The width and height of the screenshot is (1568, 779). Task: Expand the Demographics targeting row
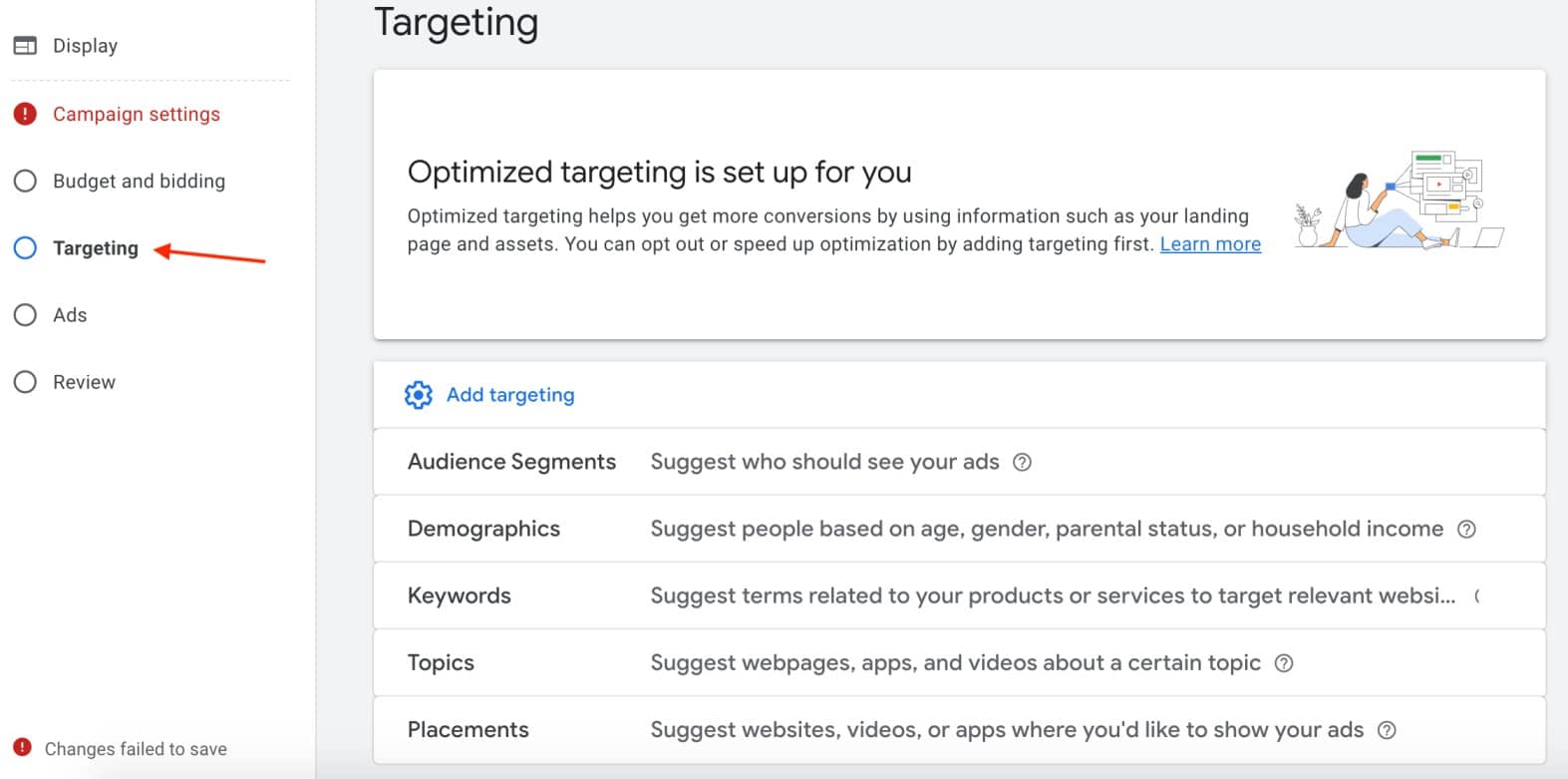pos(959,529)
